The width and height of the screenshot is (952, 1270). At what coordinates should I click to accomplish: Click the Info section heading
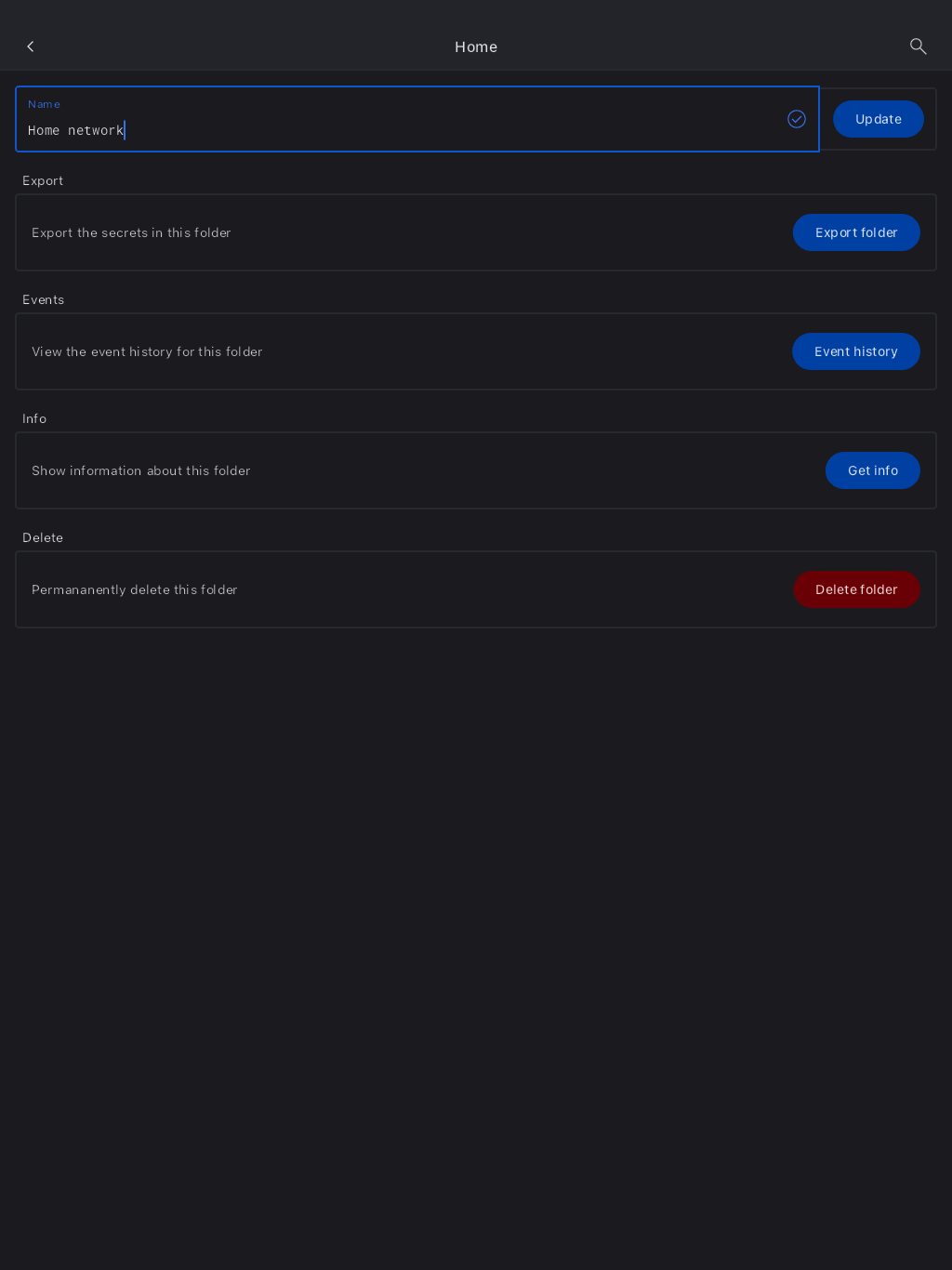(x=34, y=418)
